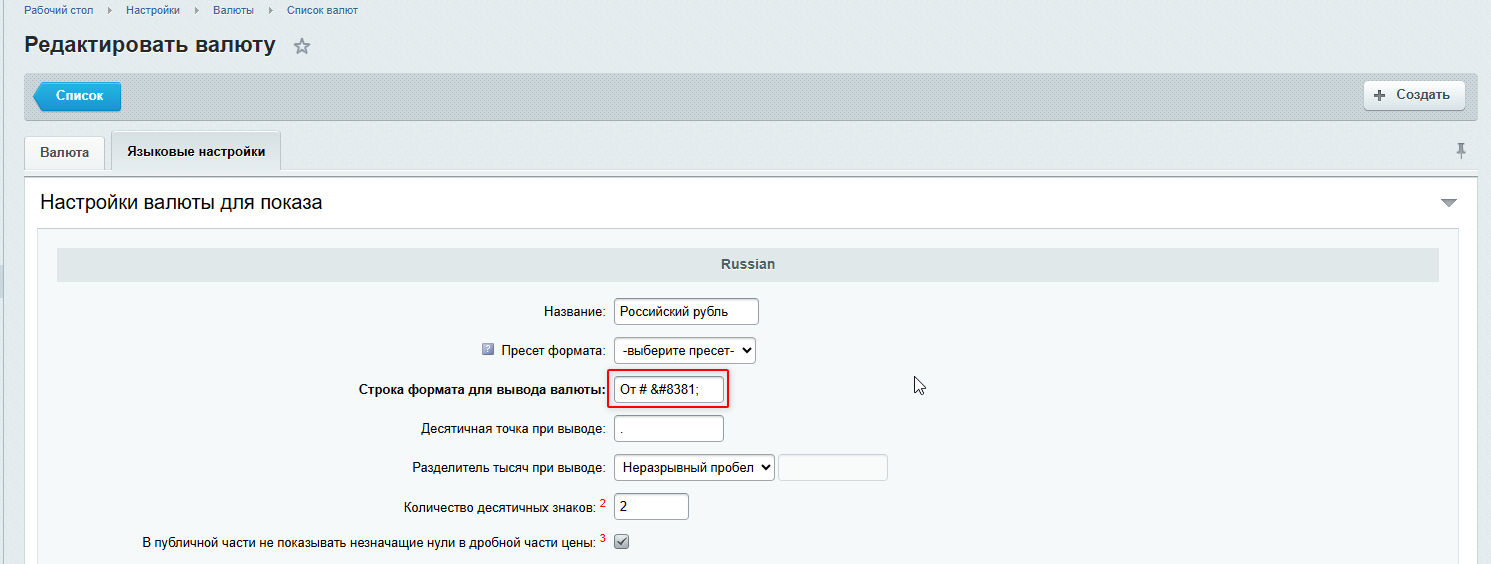Open the Пресет формата dropdown
1491x564 pixels.
coord(685,350)
